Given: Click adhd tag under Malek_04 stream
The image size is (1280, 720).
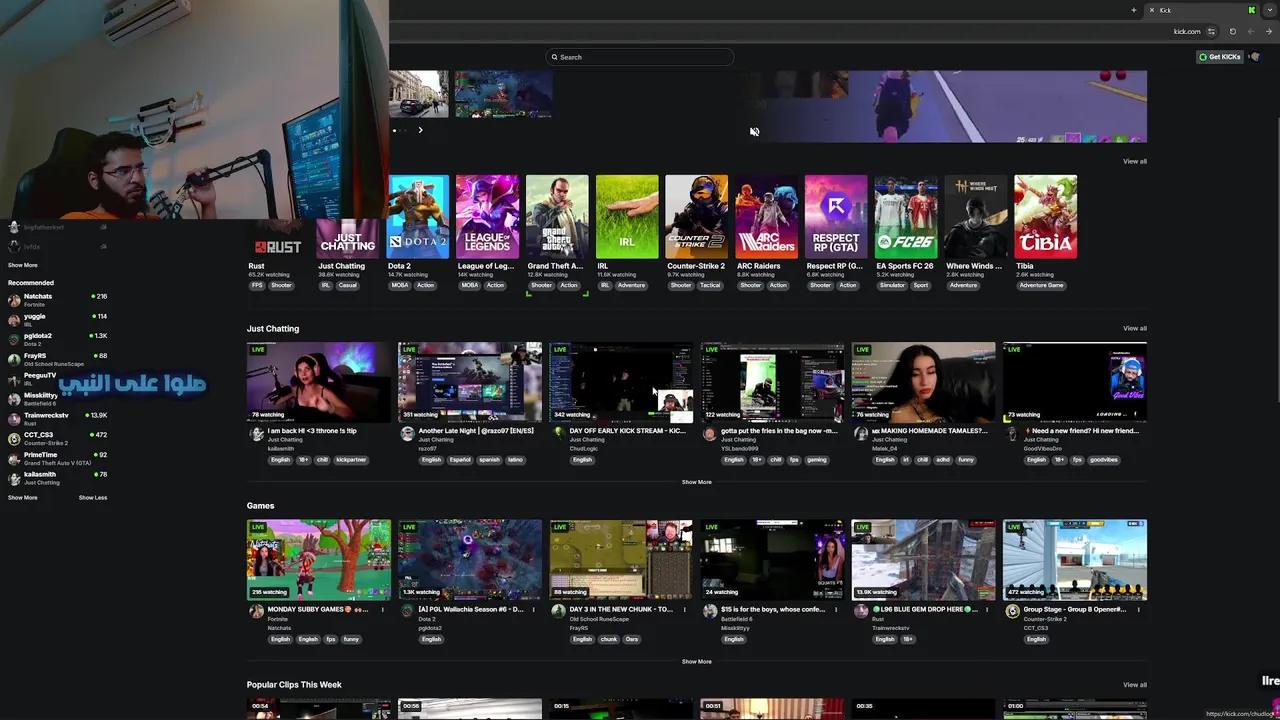Looking at the screenshot, I should (945, 460).
